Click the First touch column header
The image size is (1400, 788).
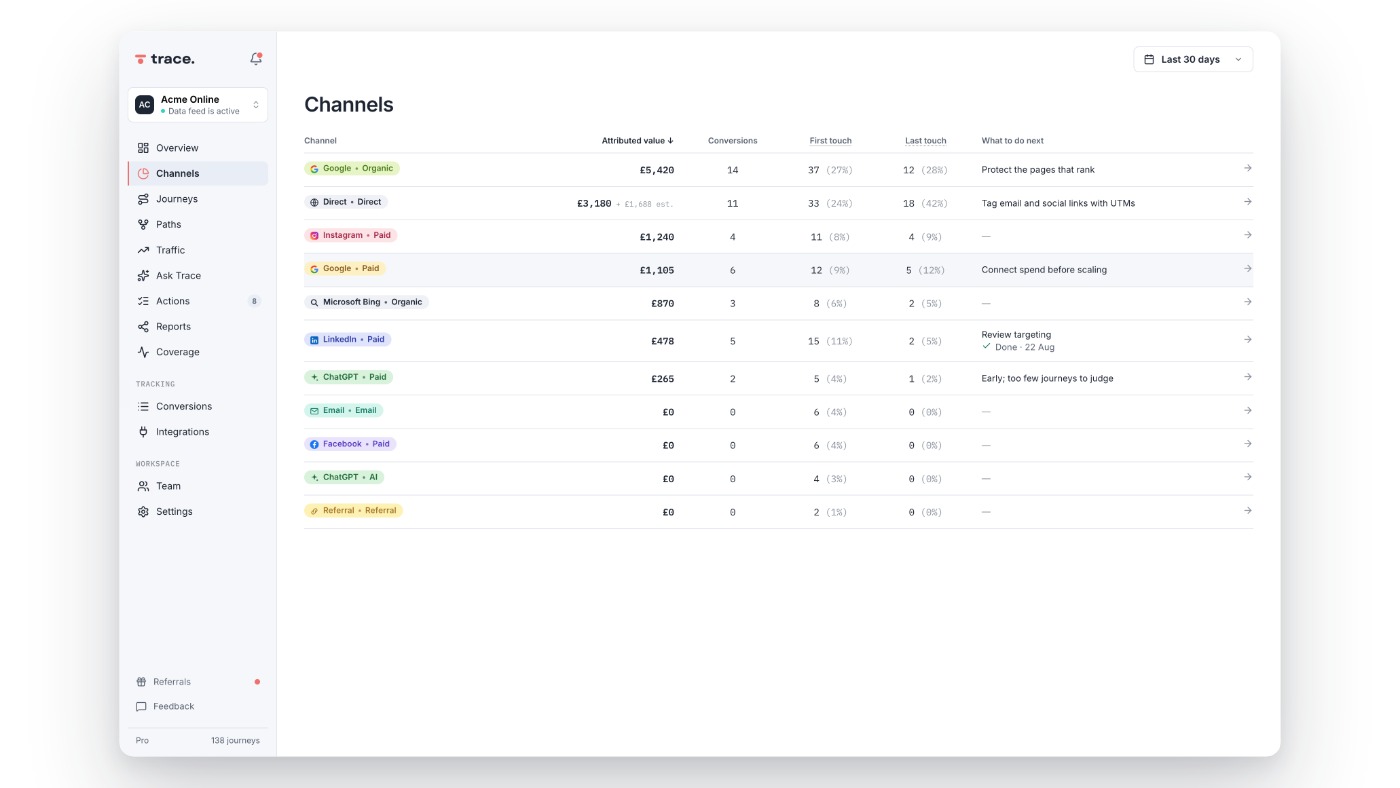830,141
